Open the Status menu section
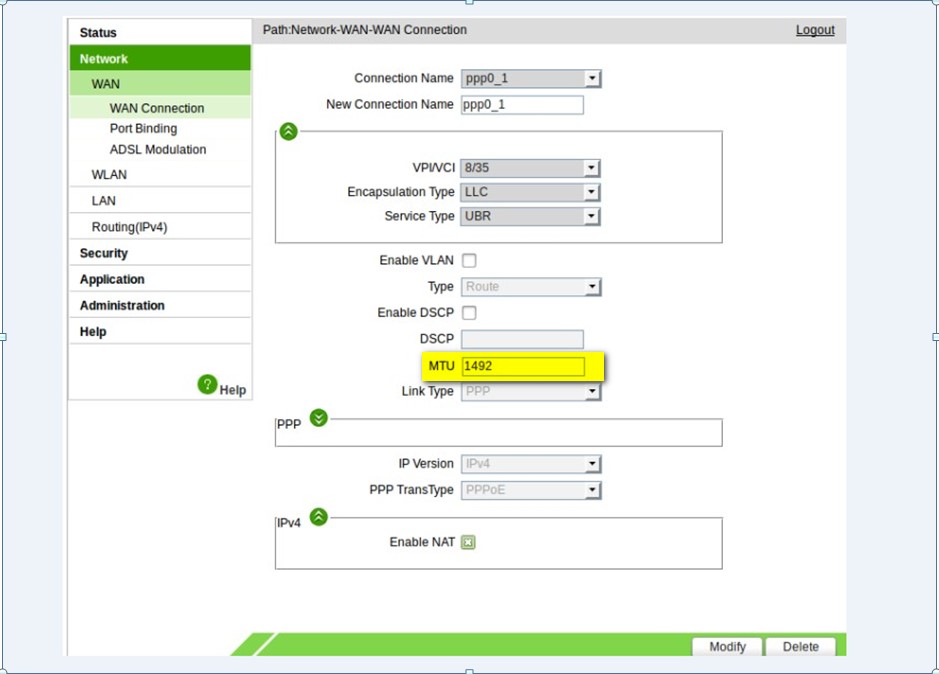The height and width of the screenshot is (674, 939). coord(98,33)
